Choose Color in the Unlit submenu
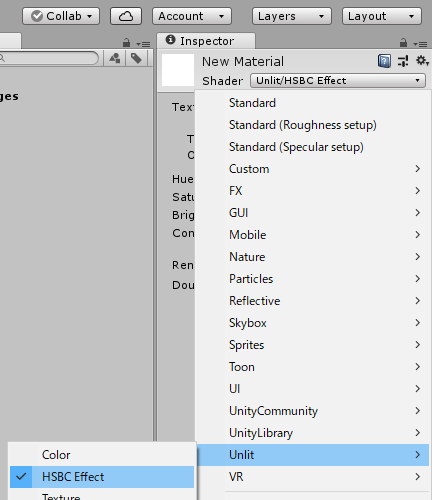Image resolution: width=432 pixels, height=500 pixels. tap(102, 455)
